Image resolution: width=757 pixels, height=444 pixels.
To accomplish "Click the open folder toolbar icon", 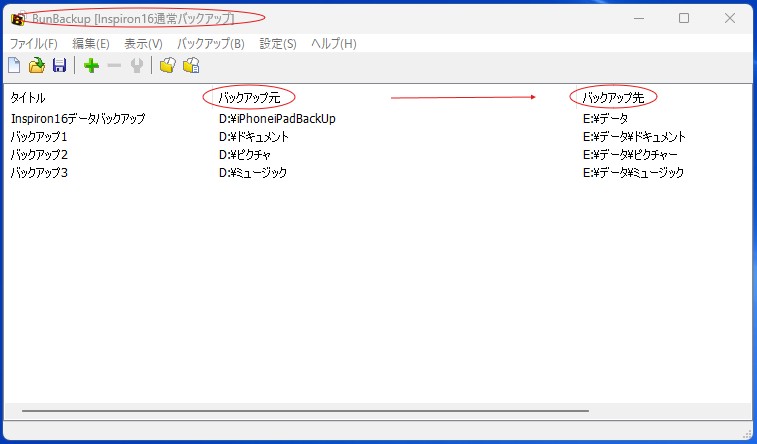I will coord(37,66).
